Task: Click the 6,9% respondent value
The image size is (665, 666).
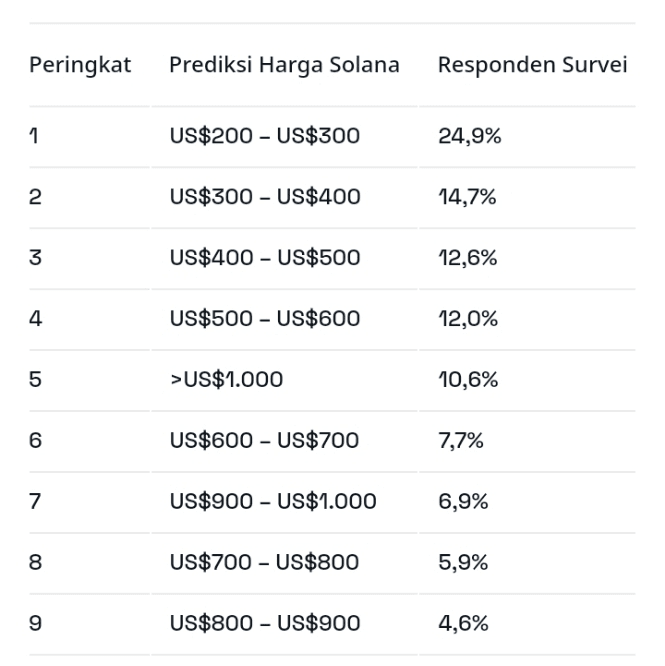Action: [x=463, y=502]
